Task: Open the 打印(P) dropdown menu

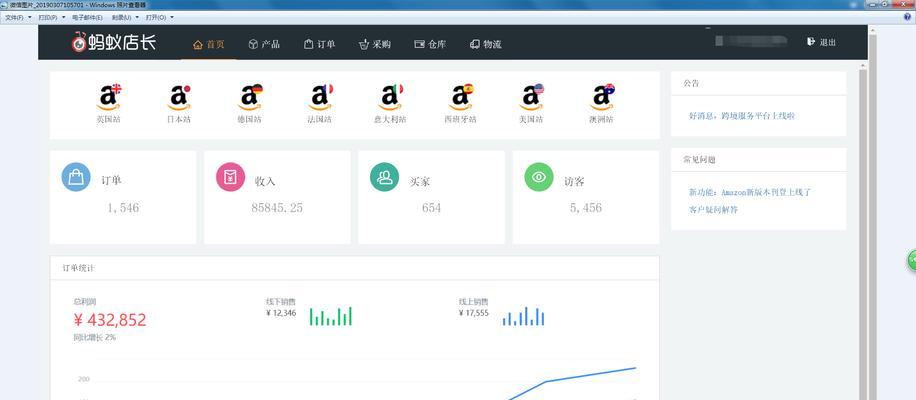Action: (51, 18)
